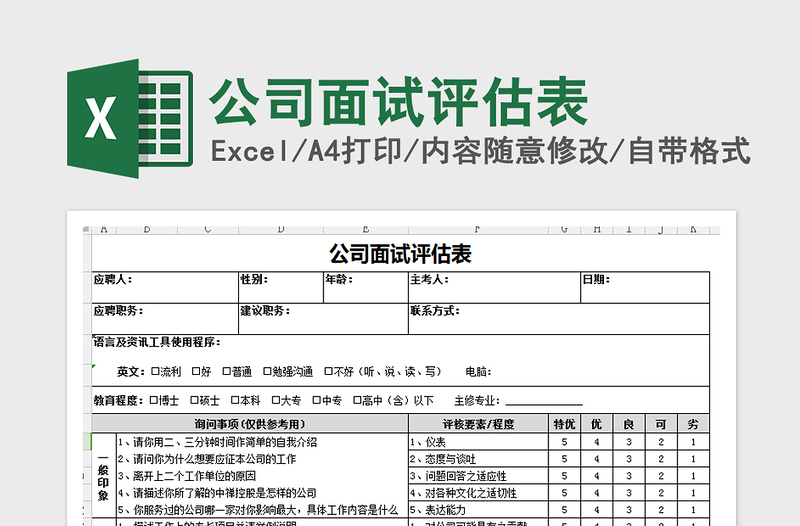
Task: Select the 语言及资讯工具使用程序 label
Action: 157,342
